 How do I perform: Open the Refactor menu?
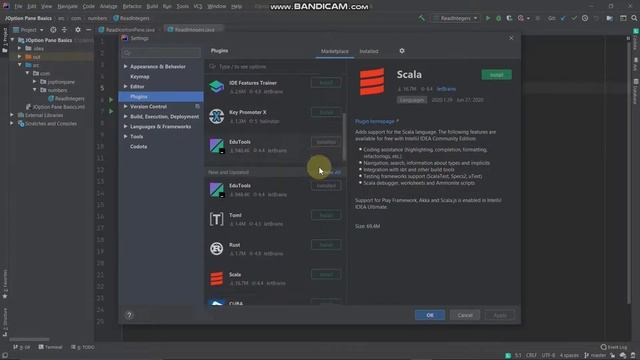click(132, 6)
